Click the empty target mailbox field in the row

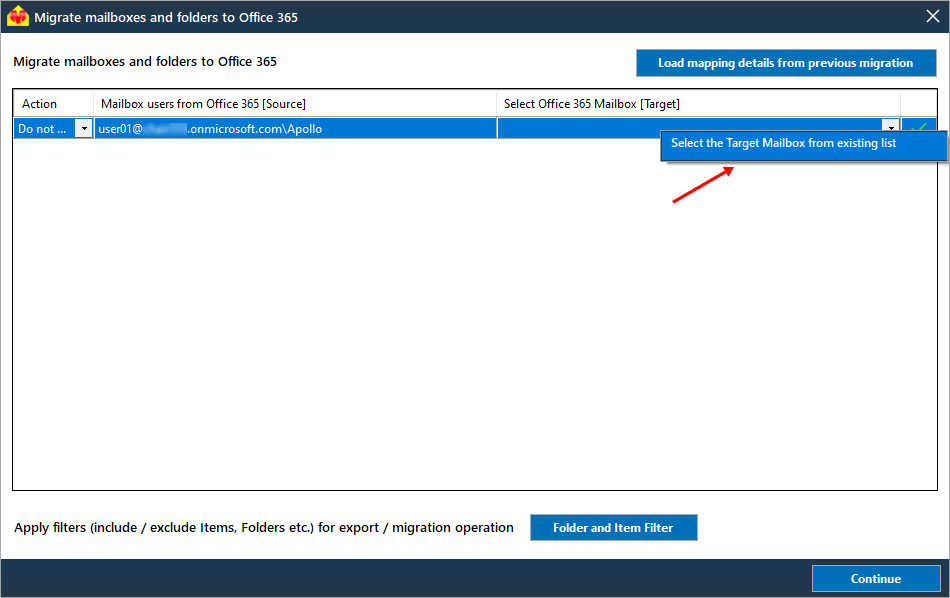click(580, 128)
